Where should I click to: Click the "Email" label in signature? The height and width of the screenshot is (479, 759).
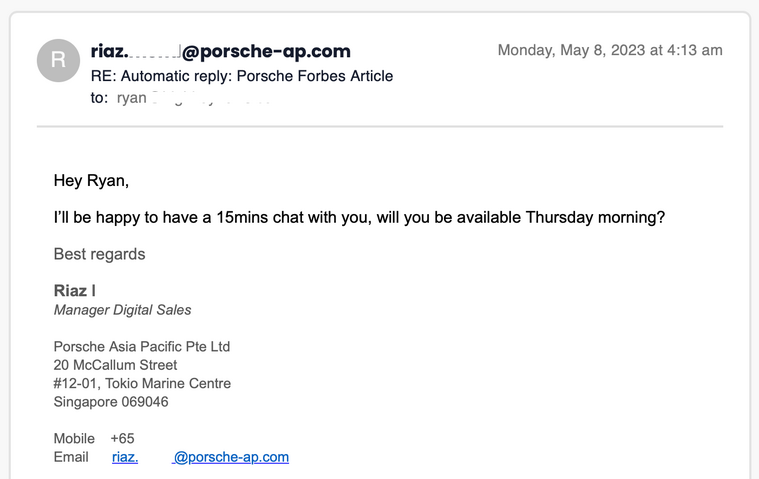[70, 457]
